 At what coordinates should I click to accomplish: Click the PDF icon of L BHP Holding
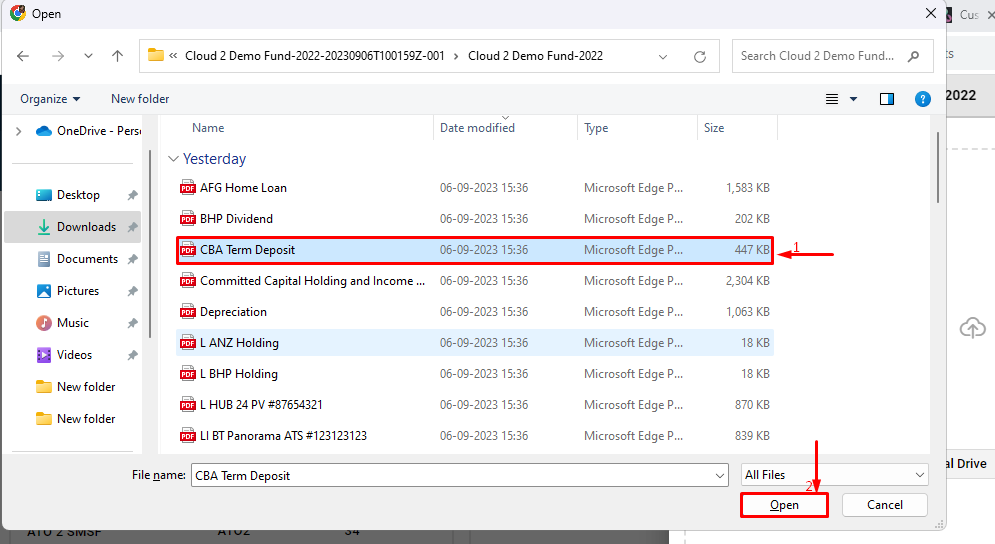[x=188, y=374]
